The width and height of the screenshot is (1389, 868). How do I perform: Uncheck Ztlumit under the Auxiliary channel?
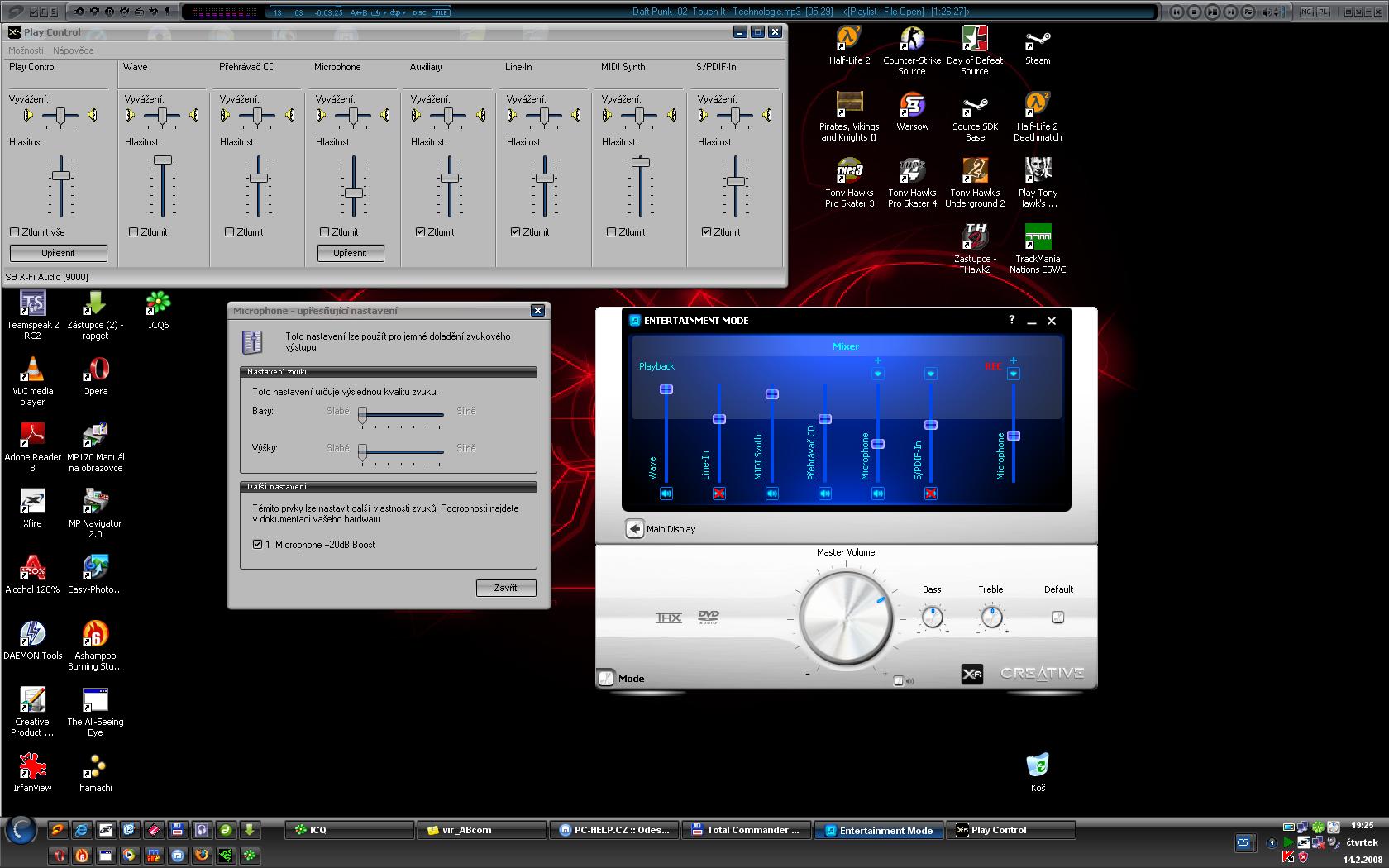420,232
